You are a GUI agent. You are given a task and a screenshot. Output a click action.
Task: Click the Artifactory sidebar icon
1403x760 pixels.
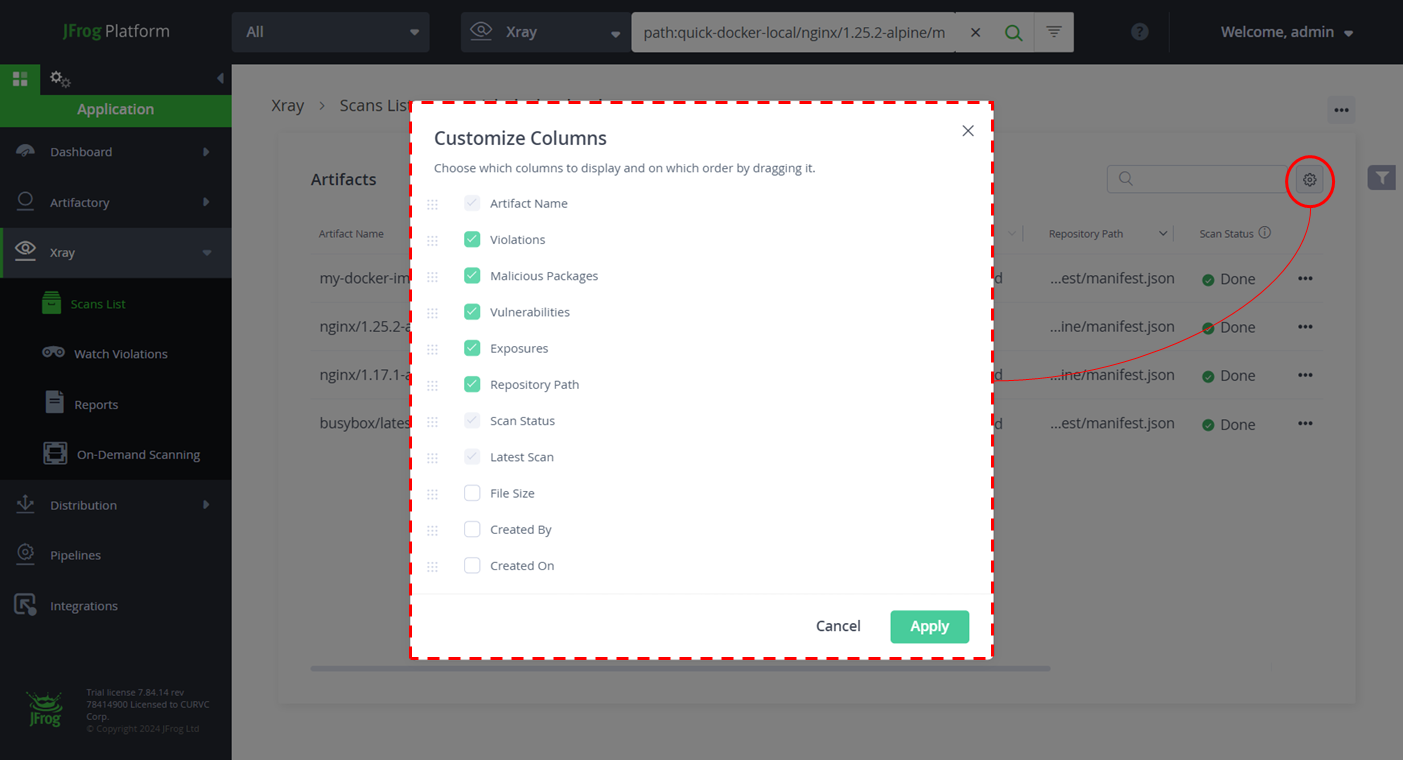tap(25, 201)
